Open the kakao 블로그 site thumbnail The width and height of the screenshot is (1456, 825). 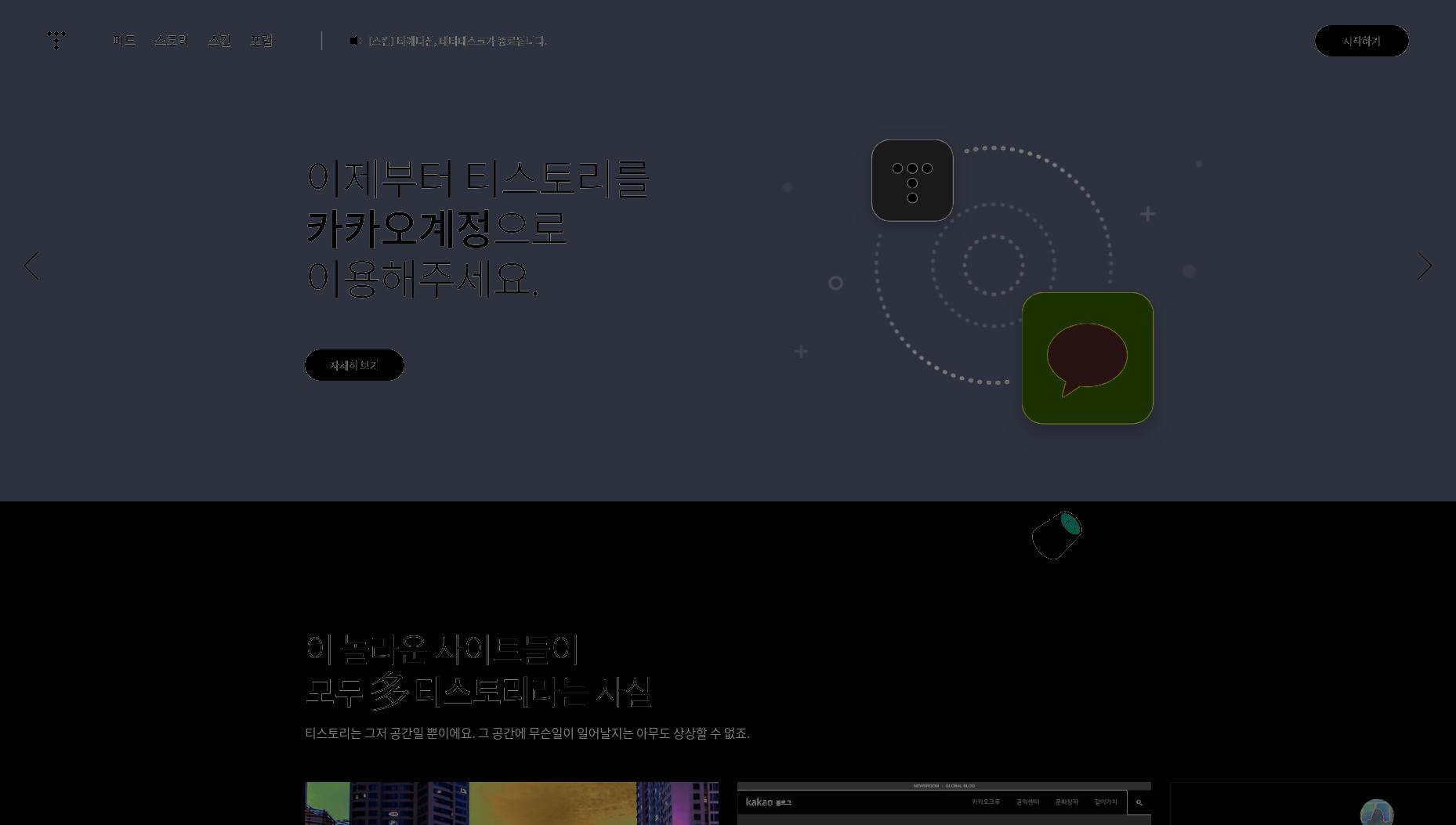[x=944, y=803]
